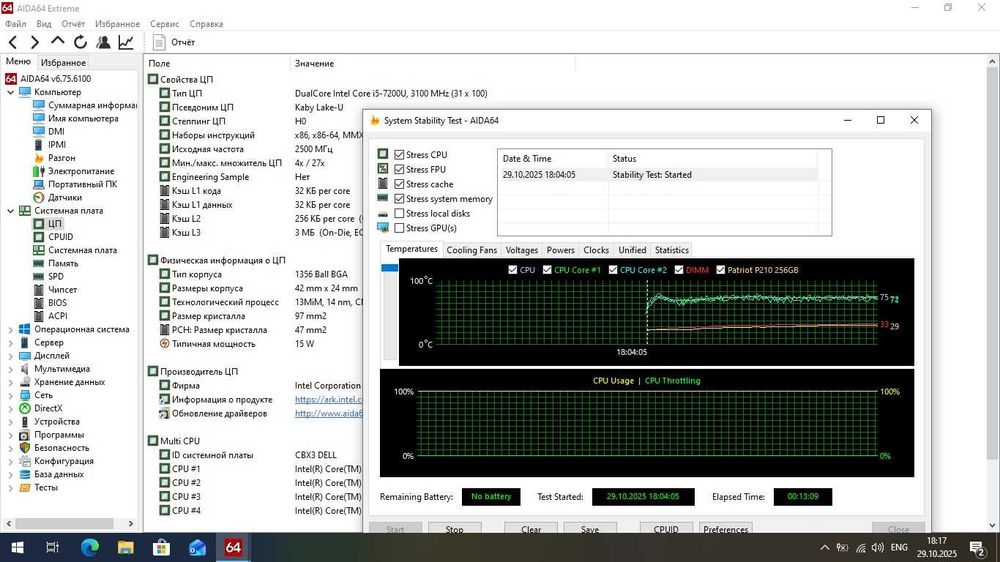1000x562 pixels.
Task: Toggle the Stress cache checkbox
Action: 399,184
